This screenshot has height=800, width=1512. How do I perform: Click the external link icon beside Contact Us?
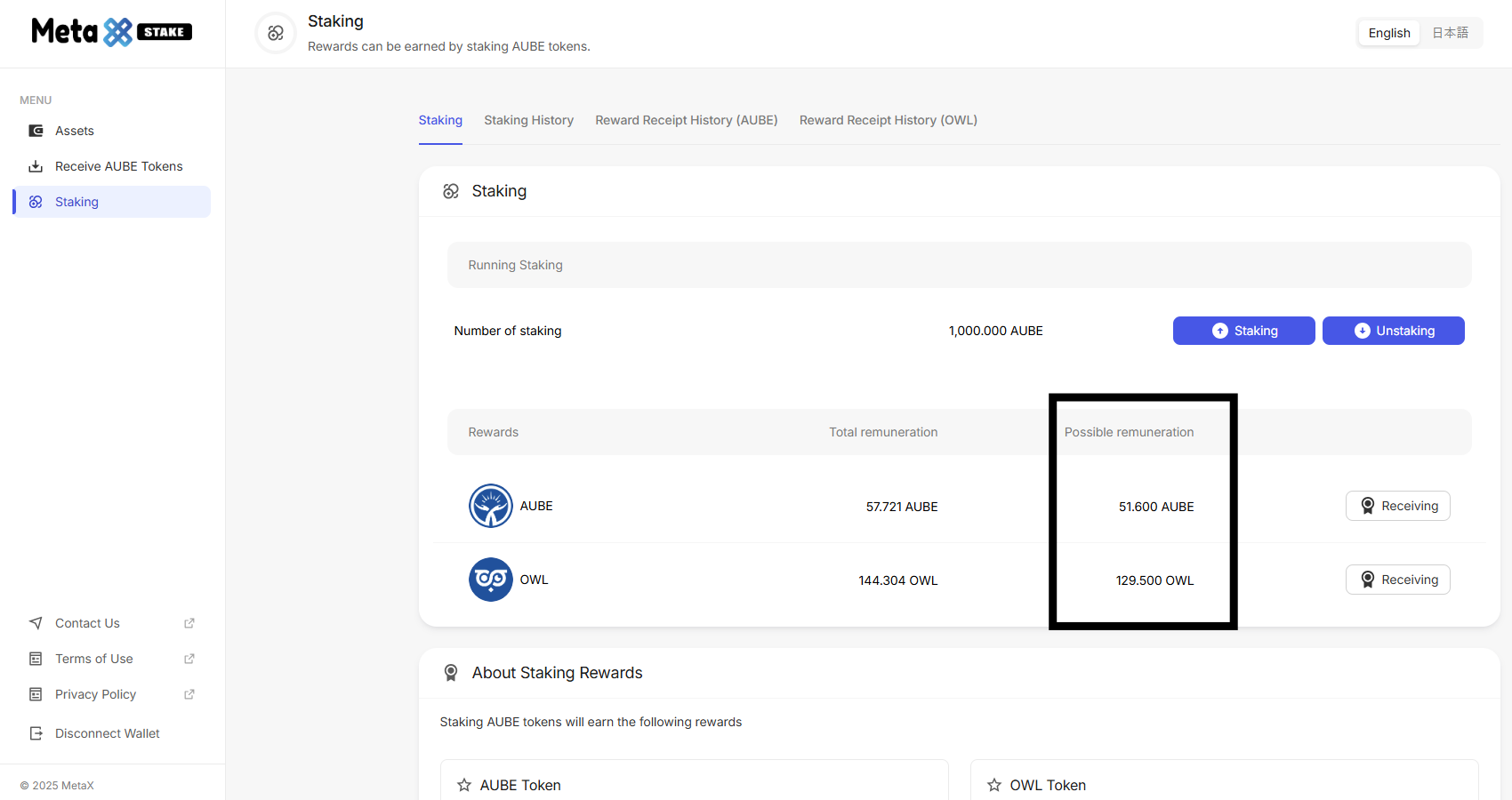point(189,623)
